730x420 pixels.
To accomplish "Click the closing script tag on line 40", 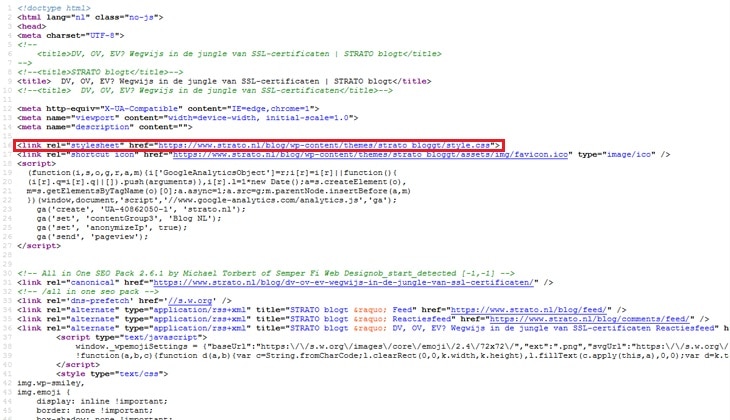I will click(78, 365).
